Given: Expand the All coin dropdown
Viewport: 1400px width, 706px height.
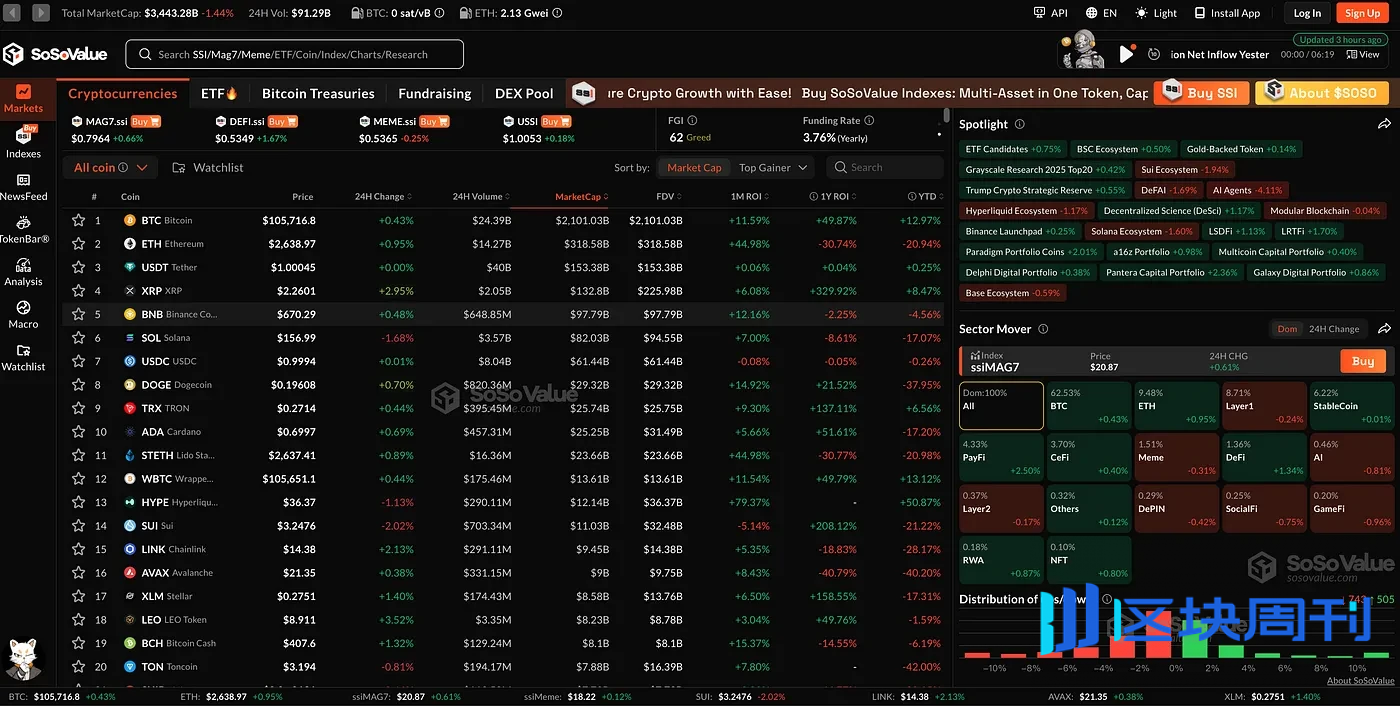Looking at the screenshot, I should tap(110, 167).
